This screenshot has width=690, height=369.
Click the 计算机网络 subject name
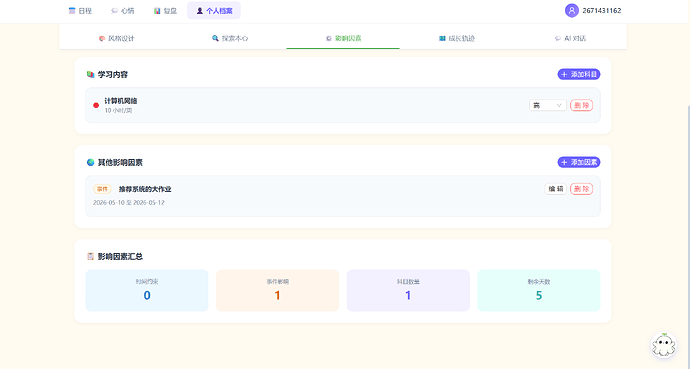click(x=121, y=101)
